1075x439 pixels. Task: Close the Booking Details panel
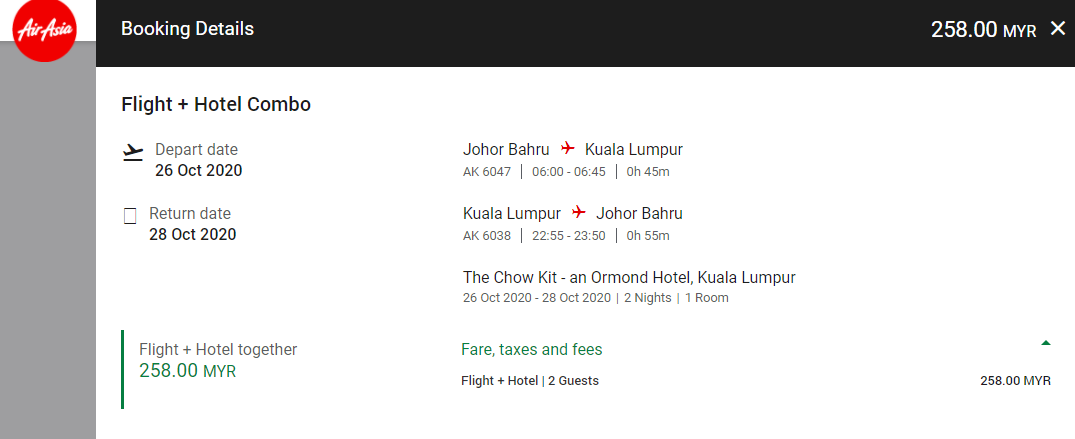[1058, 29]
